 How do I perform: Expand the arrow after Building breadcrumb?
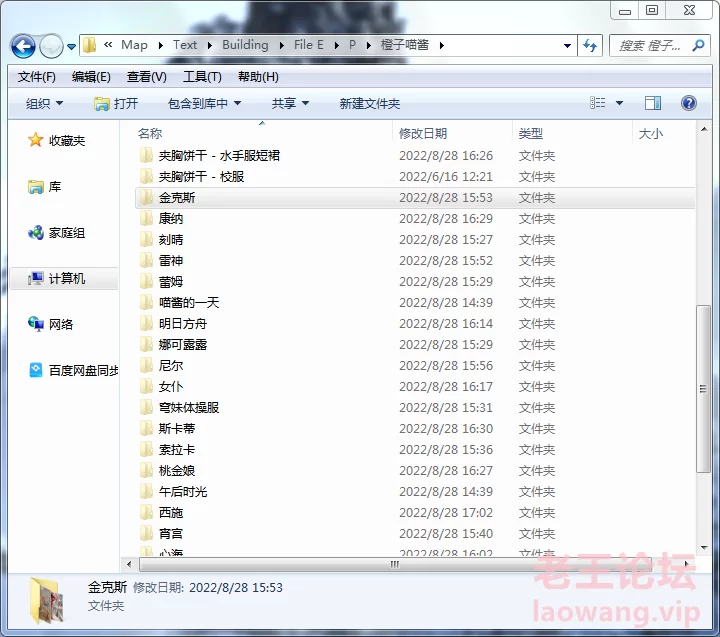[x=281, y=45]
